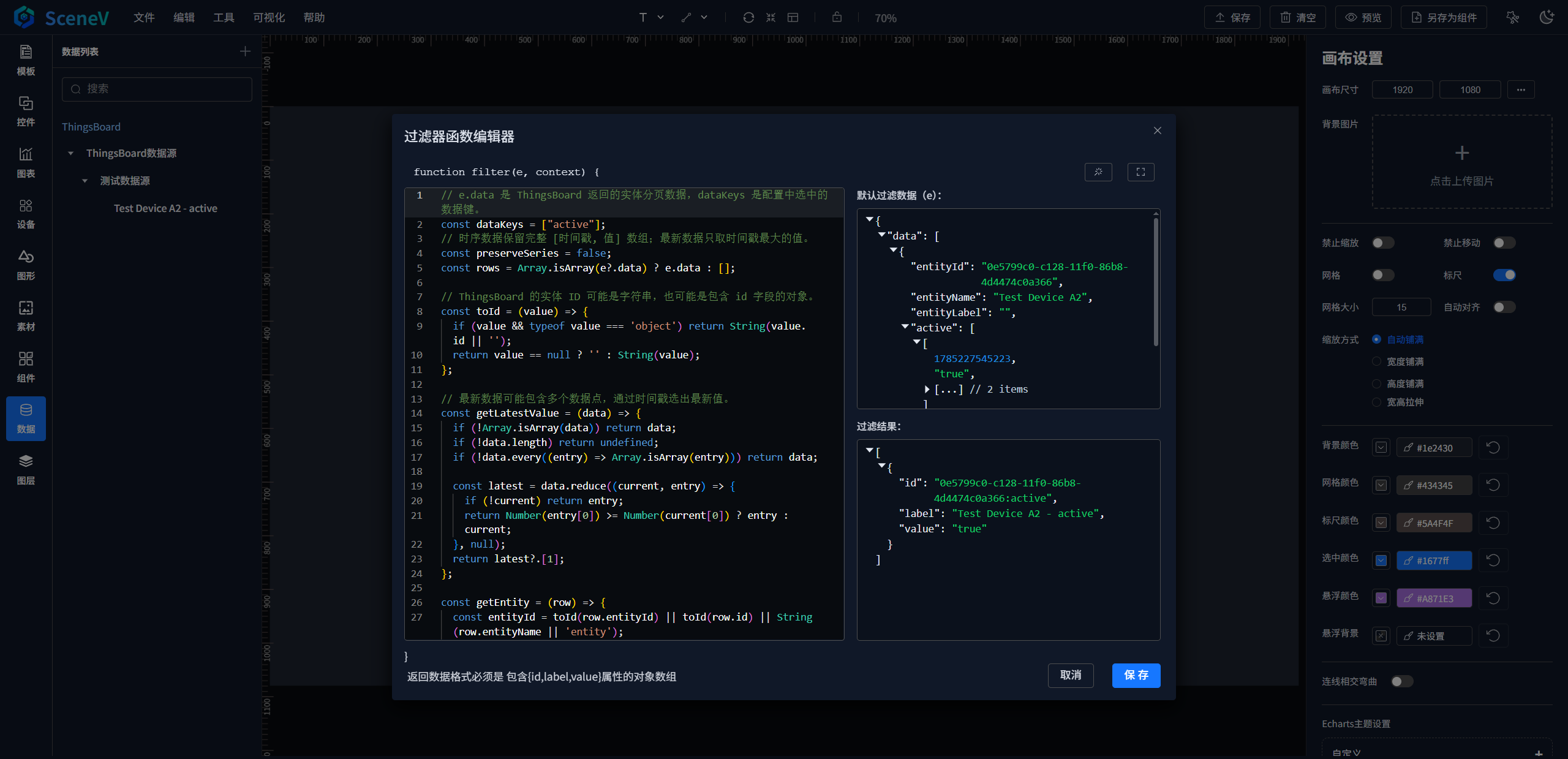Select the 宽度铺满 radio option
Image resolution: width=1568 pixels, height=759 pixels.
[x=1376, y=361]
